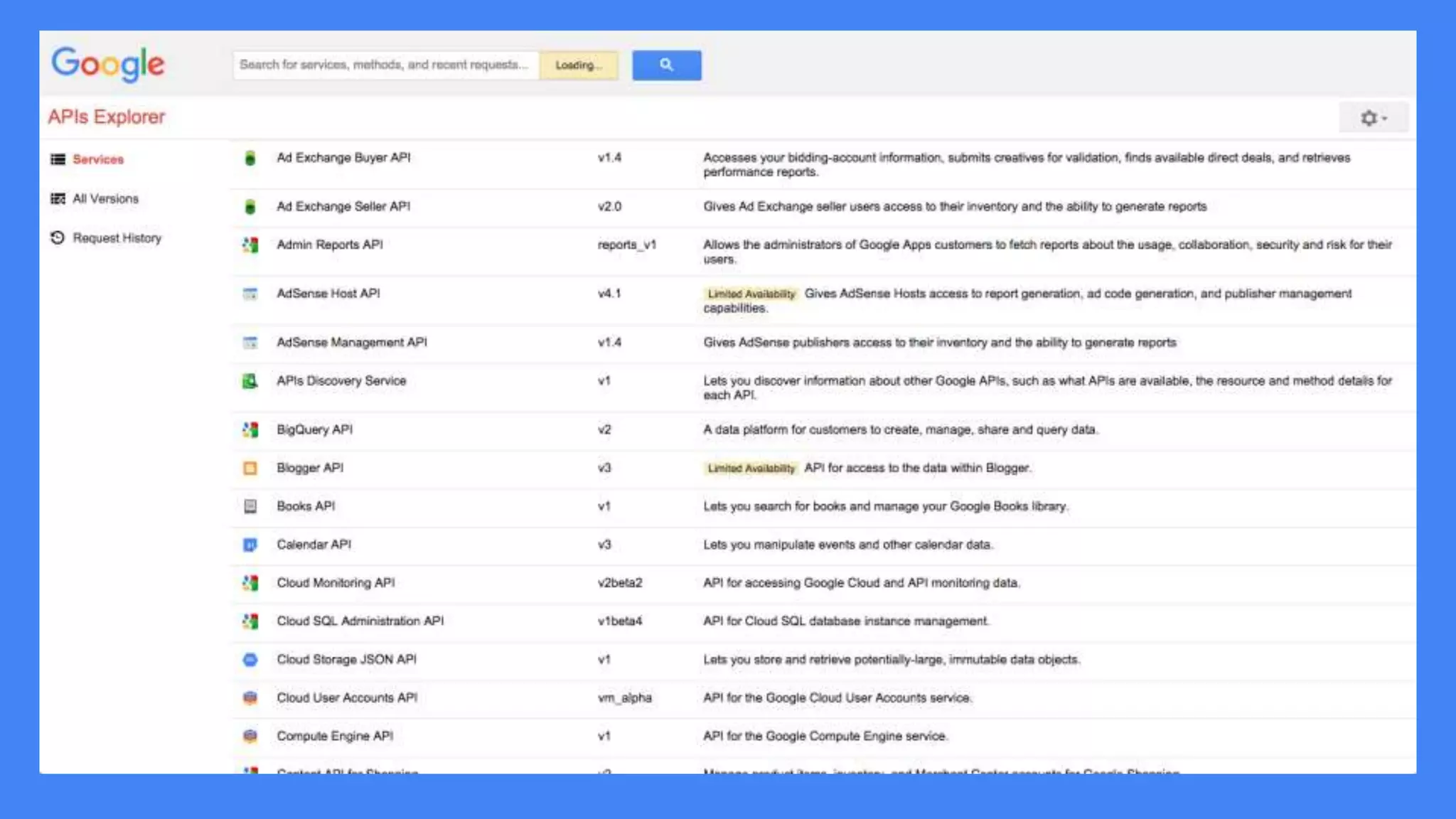Click the Compute Engine API icon
The image size is (1456, 819).
[x=250, y=736]
